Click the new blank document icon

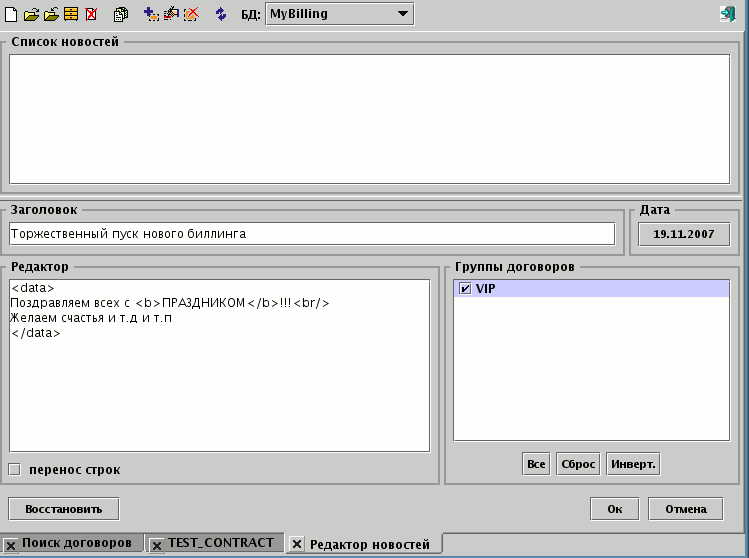click(11, 14)
